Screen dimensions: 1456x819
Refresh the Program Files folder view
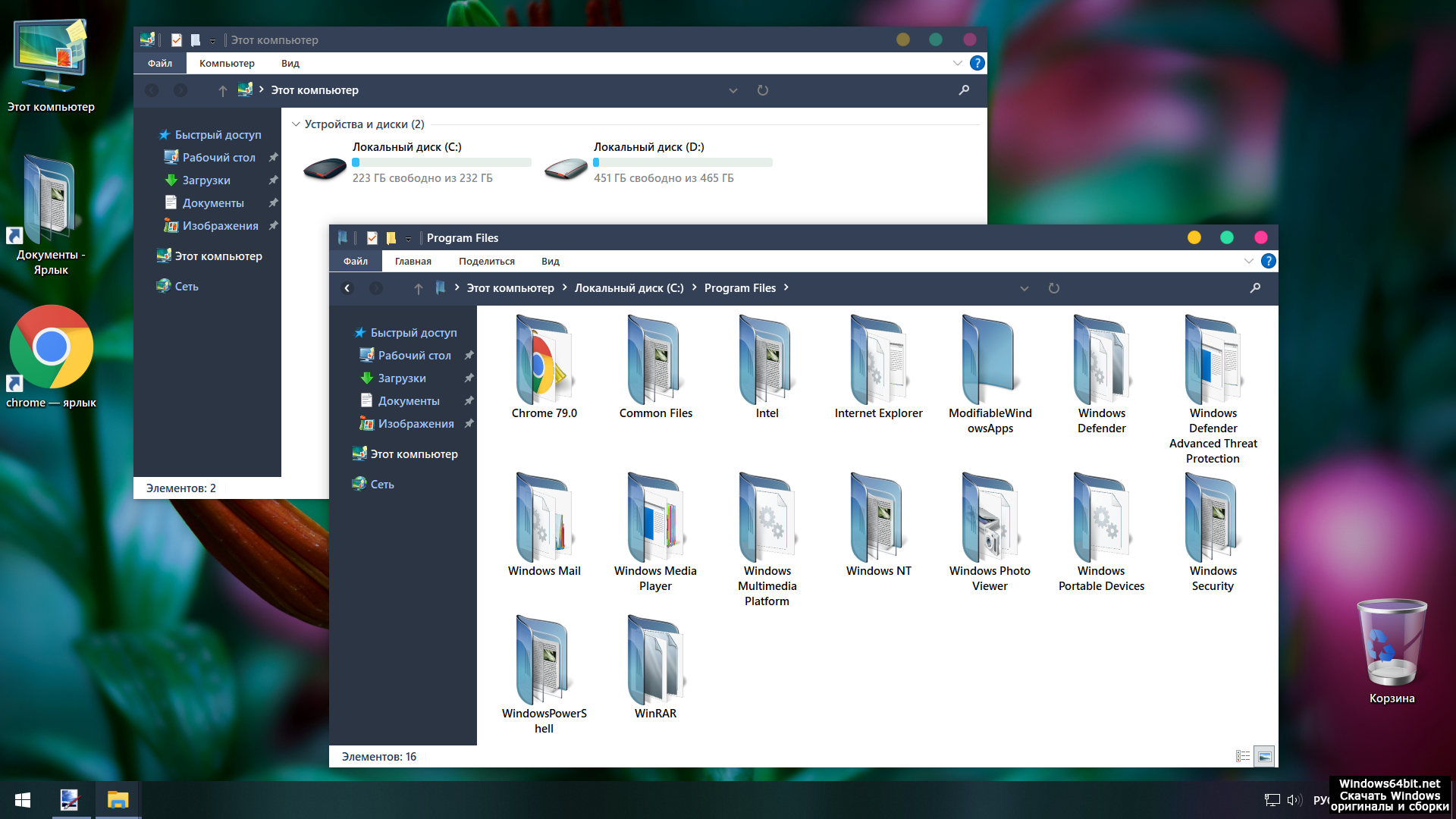coord(1053,288)
